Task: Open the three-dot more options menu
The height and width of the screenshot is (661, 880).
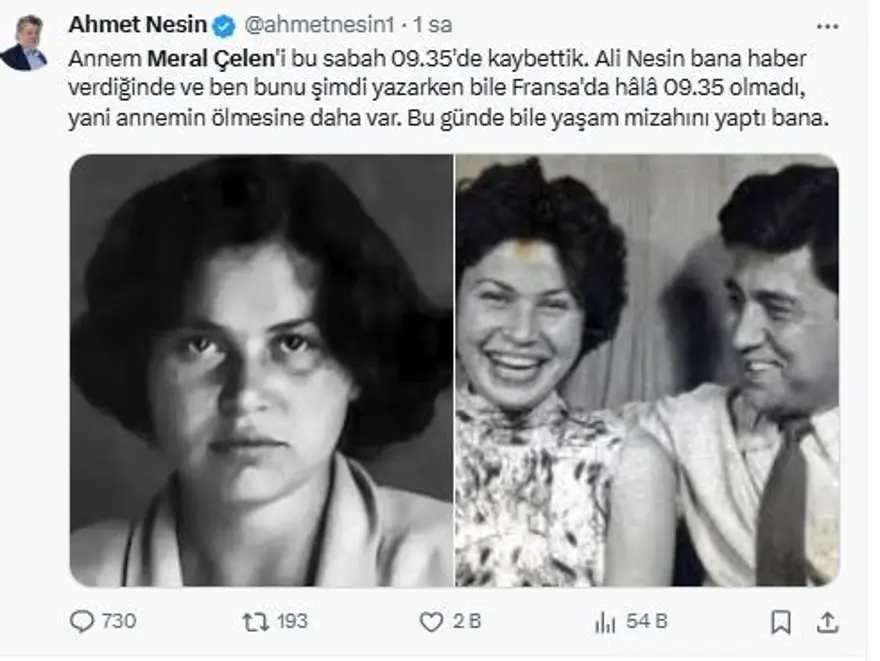Action: tap(827, 26)
